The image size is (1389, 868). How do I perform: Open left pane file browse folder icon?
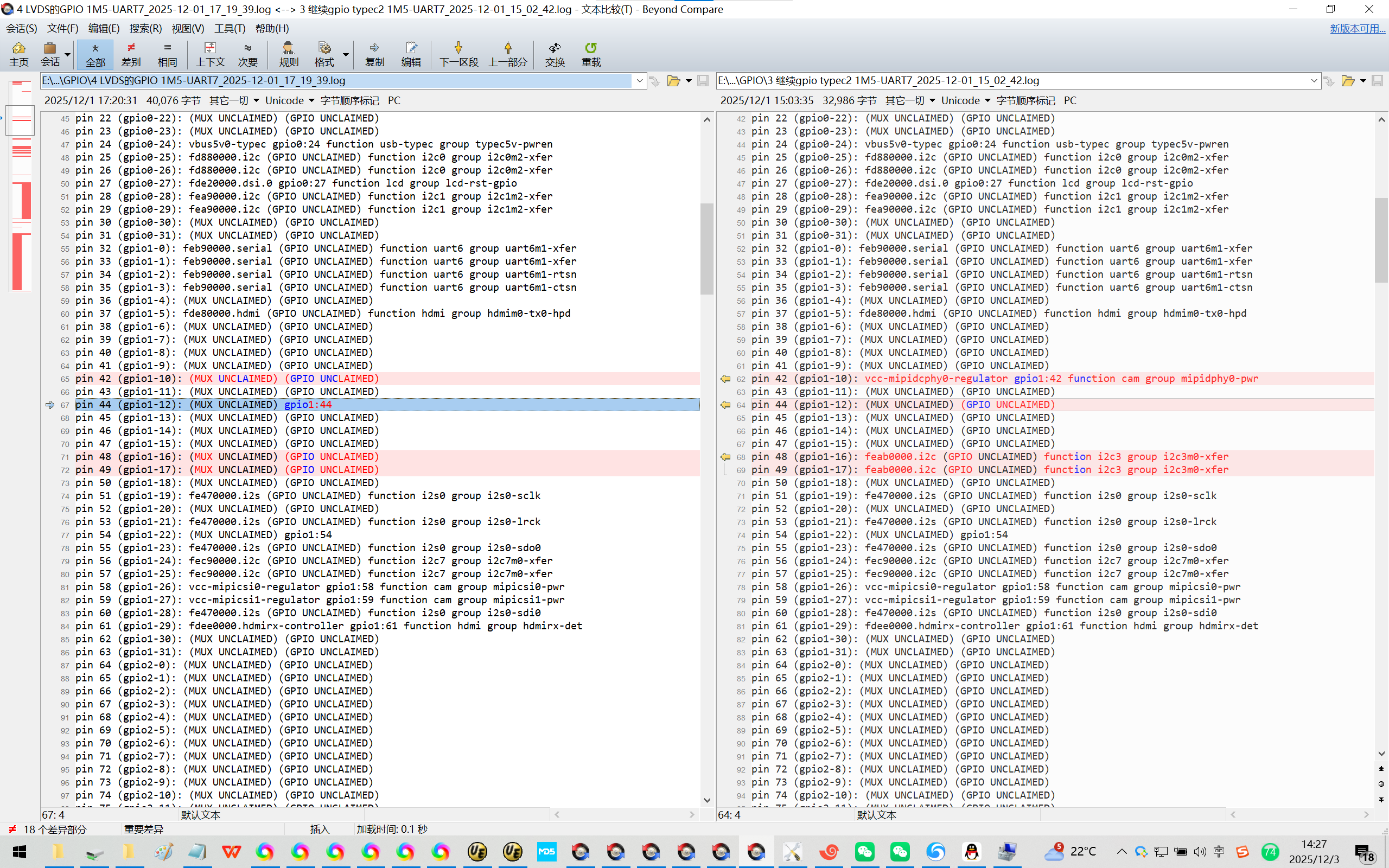click(x=673, y=81)
